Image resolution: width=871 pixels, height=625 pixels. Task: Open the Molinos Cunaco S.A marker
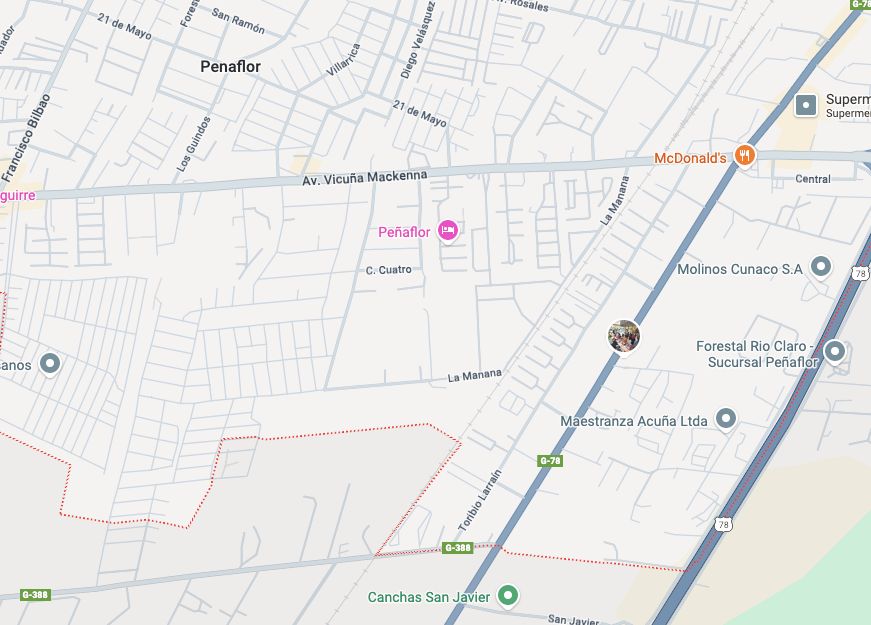[x=820, y=267]
